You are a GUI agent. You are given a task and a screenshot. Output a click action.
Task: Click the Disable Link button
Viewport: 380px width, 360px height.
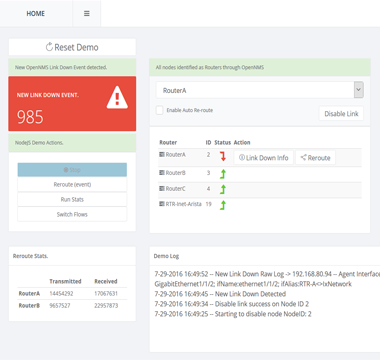341,114
